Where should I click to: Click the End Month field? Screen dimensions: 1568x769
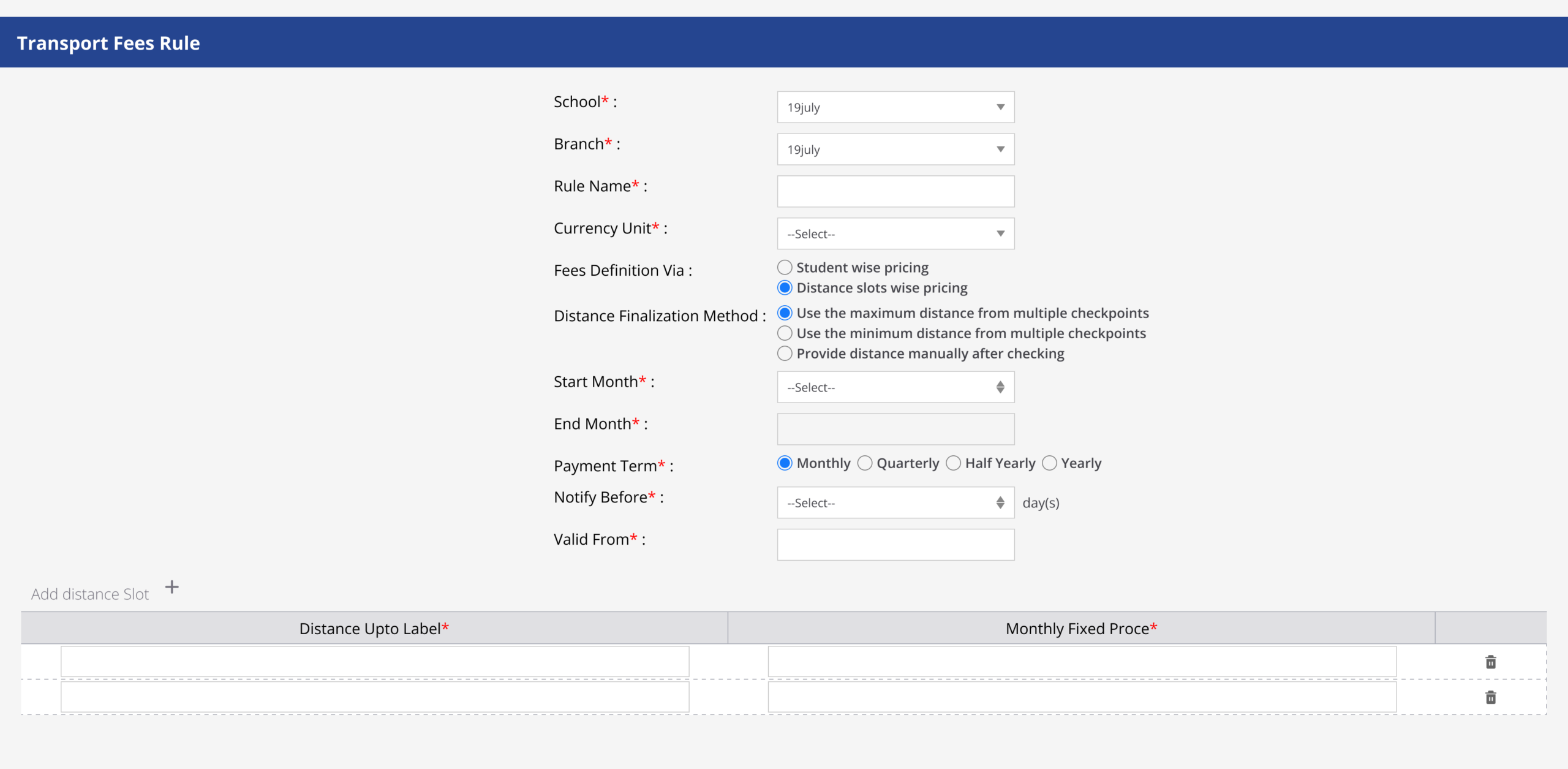895,429
